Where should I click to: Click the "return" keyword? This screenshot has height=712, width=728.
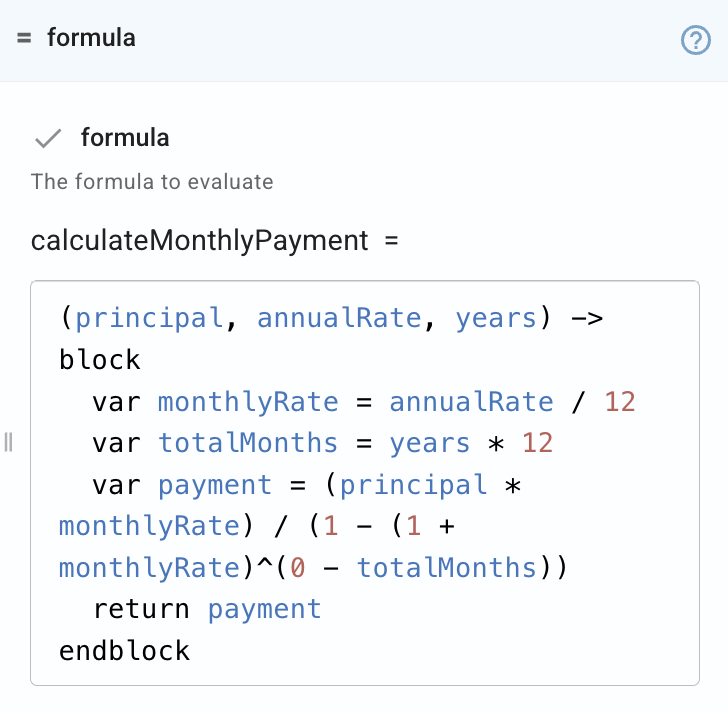[x=141, y=609]
